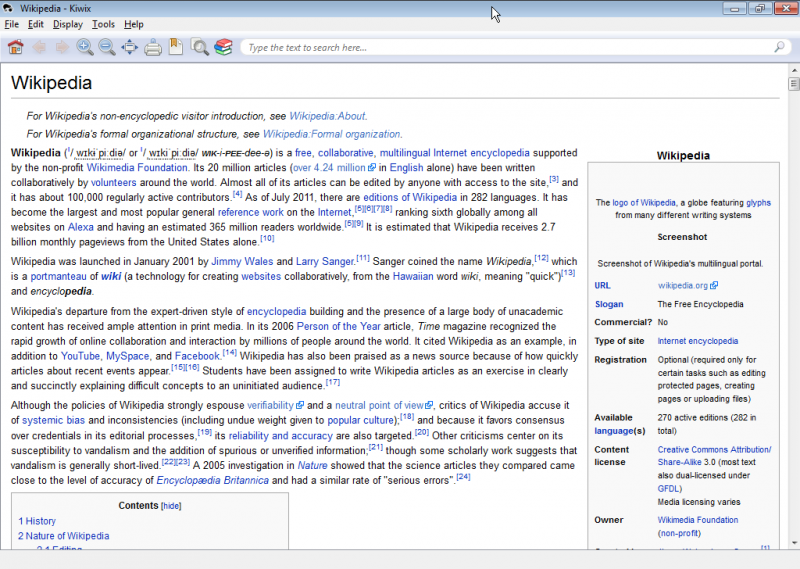Follow the portmanteau link
The image size is (800, 569).
click(58, 277)
